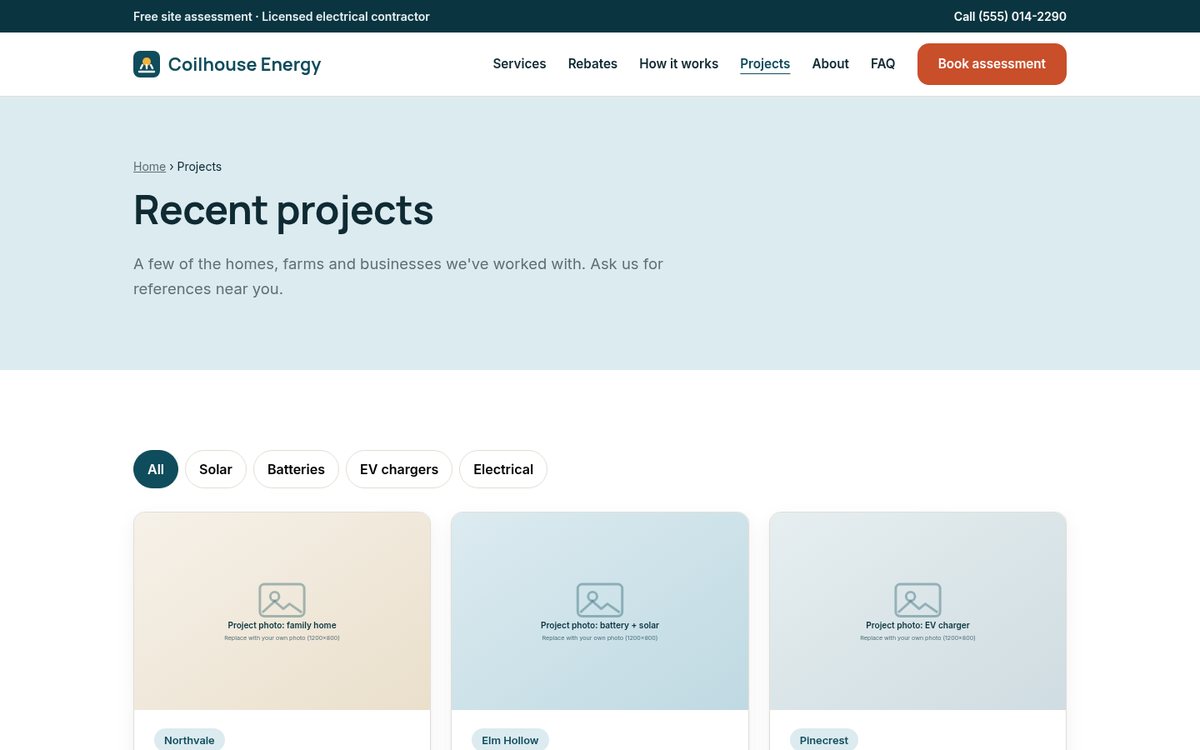Open the Rebates nav item

[x=593, y=64]
